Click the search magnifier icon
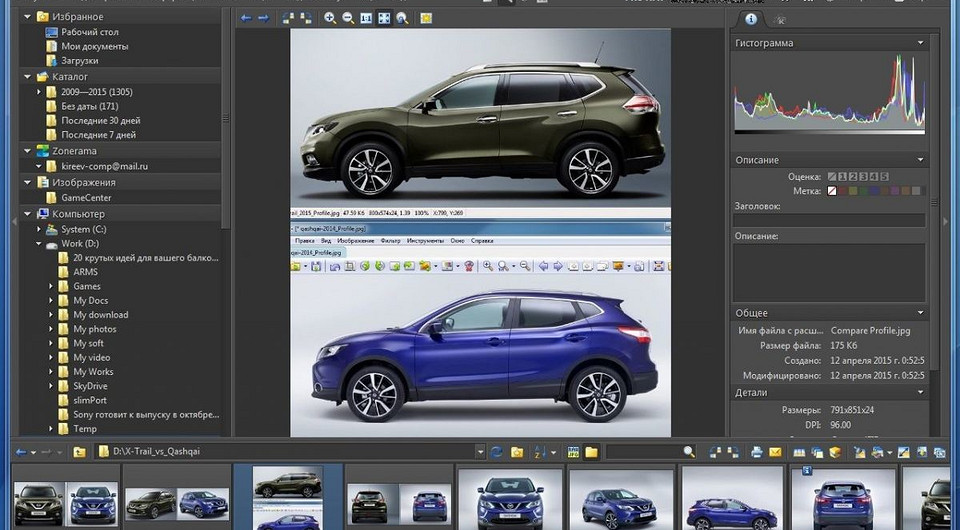This screenshot has width=960, height=530. (689, 452)
